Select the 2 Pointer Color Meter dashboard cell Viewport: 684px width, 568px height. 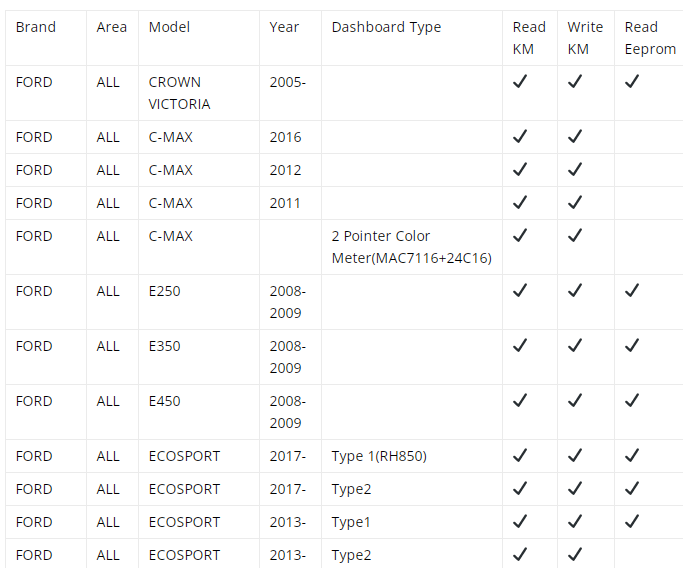point(411,247)
